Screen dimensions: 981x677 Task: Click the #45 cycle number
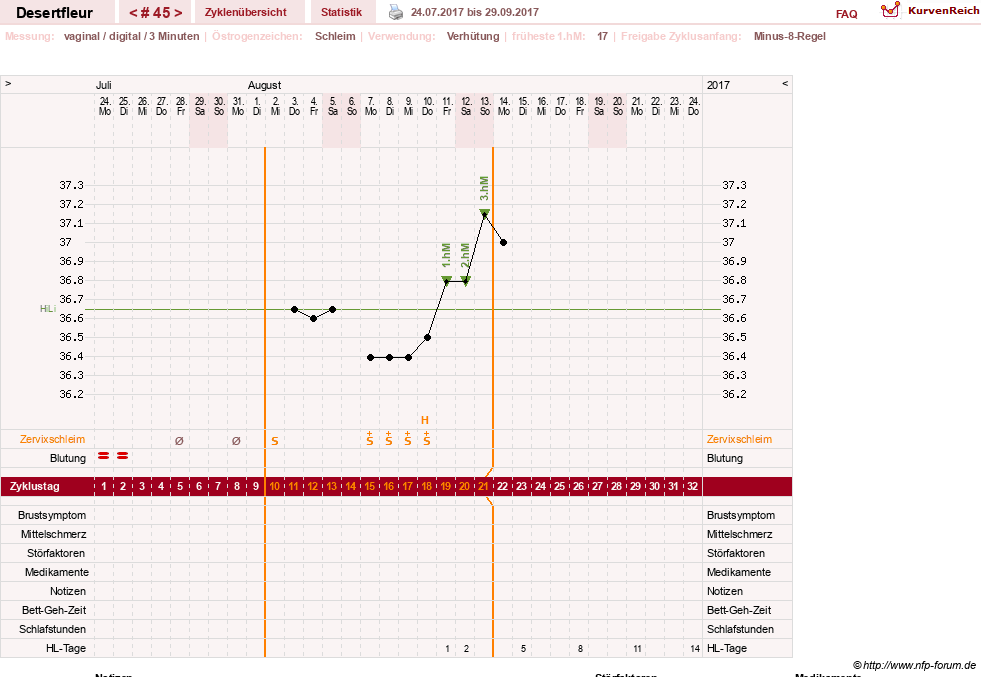click(x=155, y=13)
